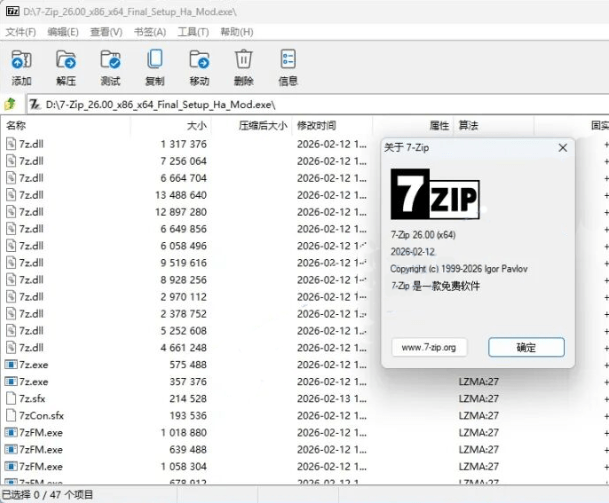Click the 移动 (Move) toolbar icon
Viewport: 609px width, 503px height.
coord(199,59)
